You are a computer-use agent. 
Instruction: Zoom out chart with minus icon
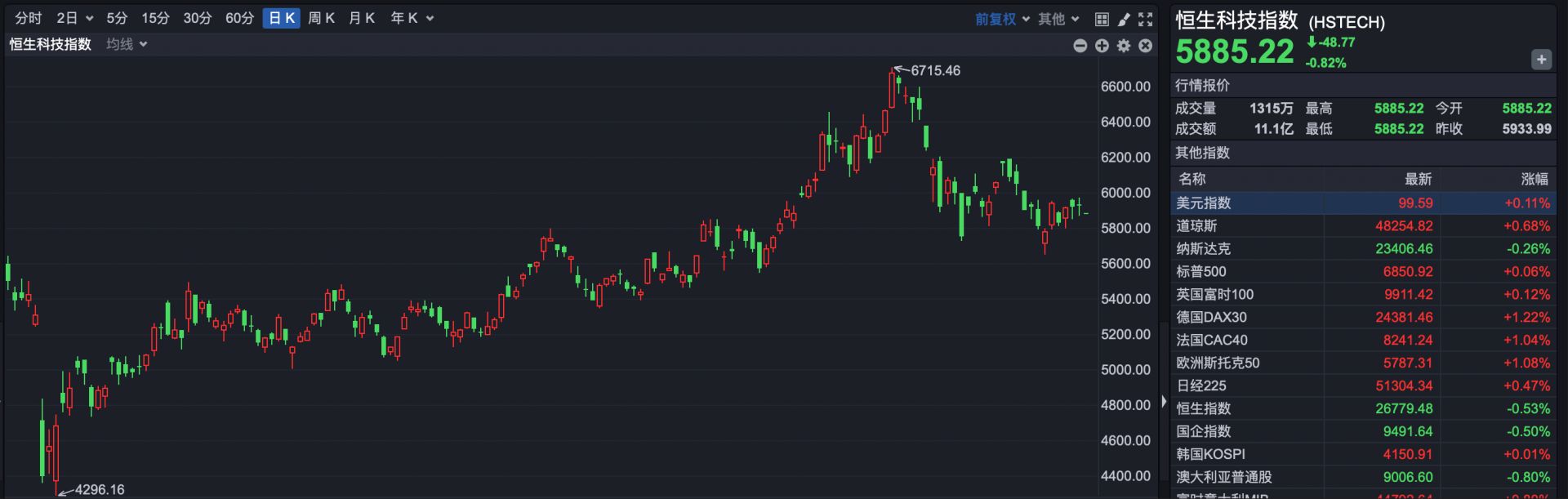tap(1080, 46)
